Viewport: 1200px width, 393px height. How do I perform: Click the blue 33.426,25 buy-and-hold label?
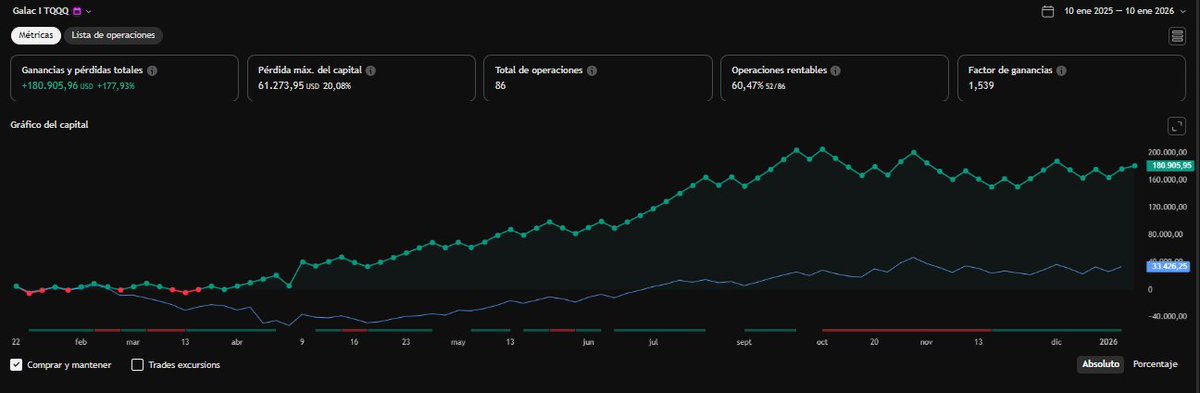pos(1169,267)
